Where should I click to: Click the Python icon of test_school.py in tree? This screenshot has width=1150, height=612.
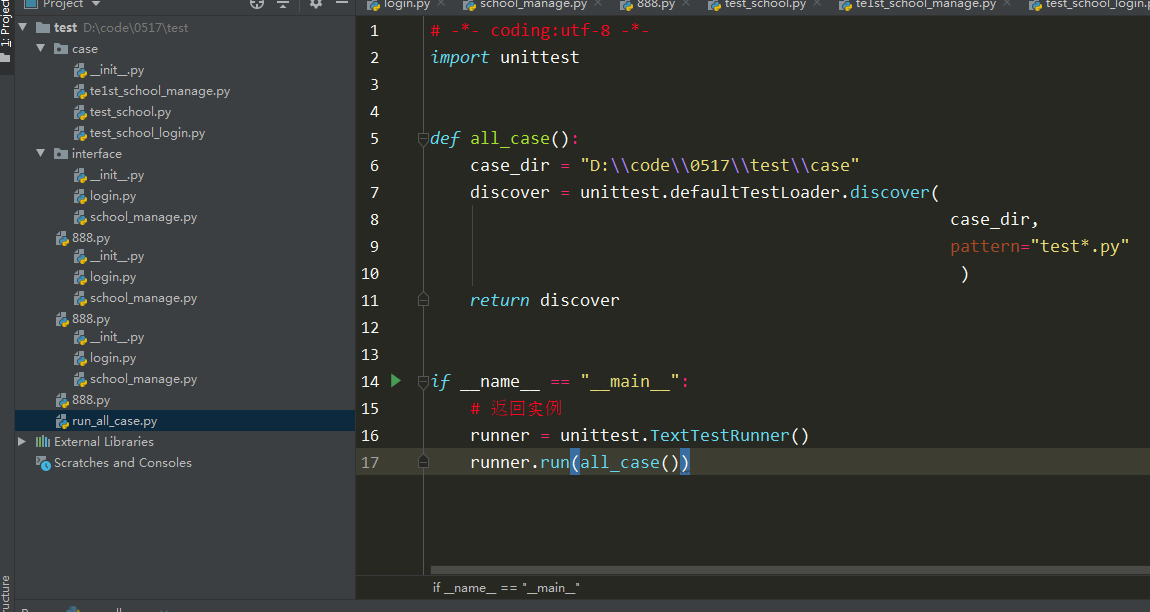point(80,112)
